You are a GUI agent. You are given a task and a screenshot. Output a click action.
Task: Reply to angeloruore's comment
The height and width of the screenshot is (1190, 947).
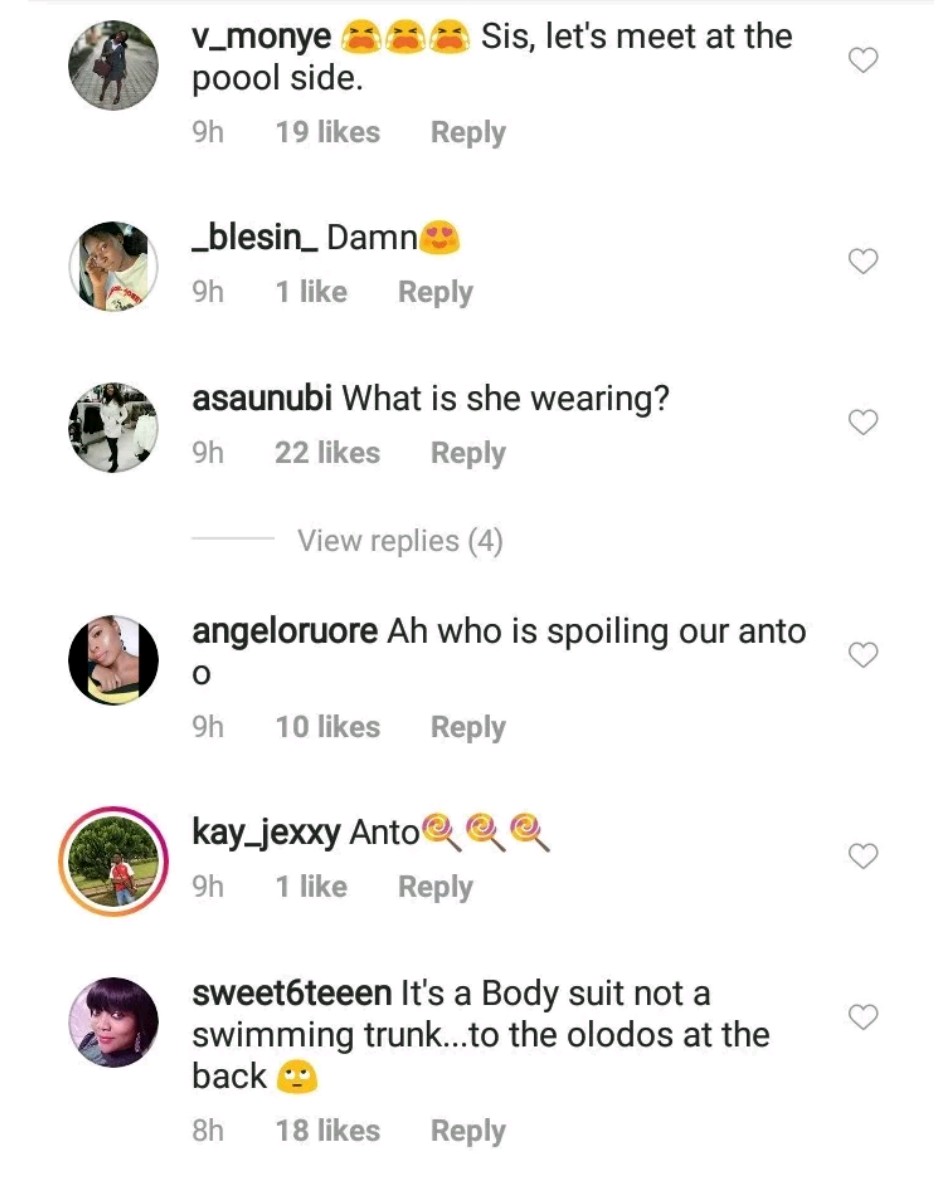(x=467, y=727)
